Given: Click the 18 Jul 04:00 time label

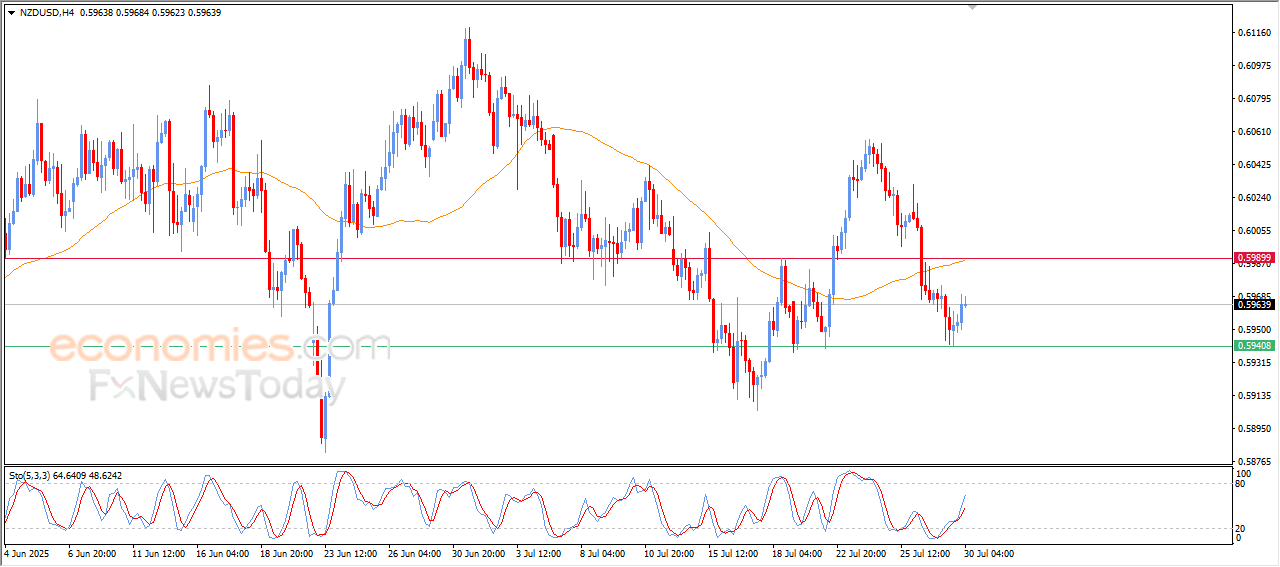Looking at the screenshot, I should (797, 553).
